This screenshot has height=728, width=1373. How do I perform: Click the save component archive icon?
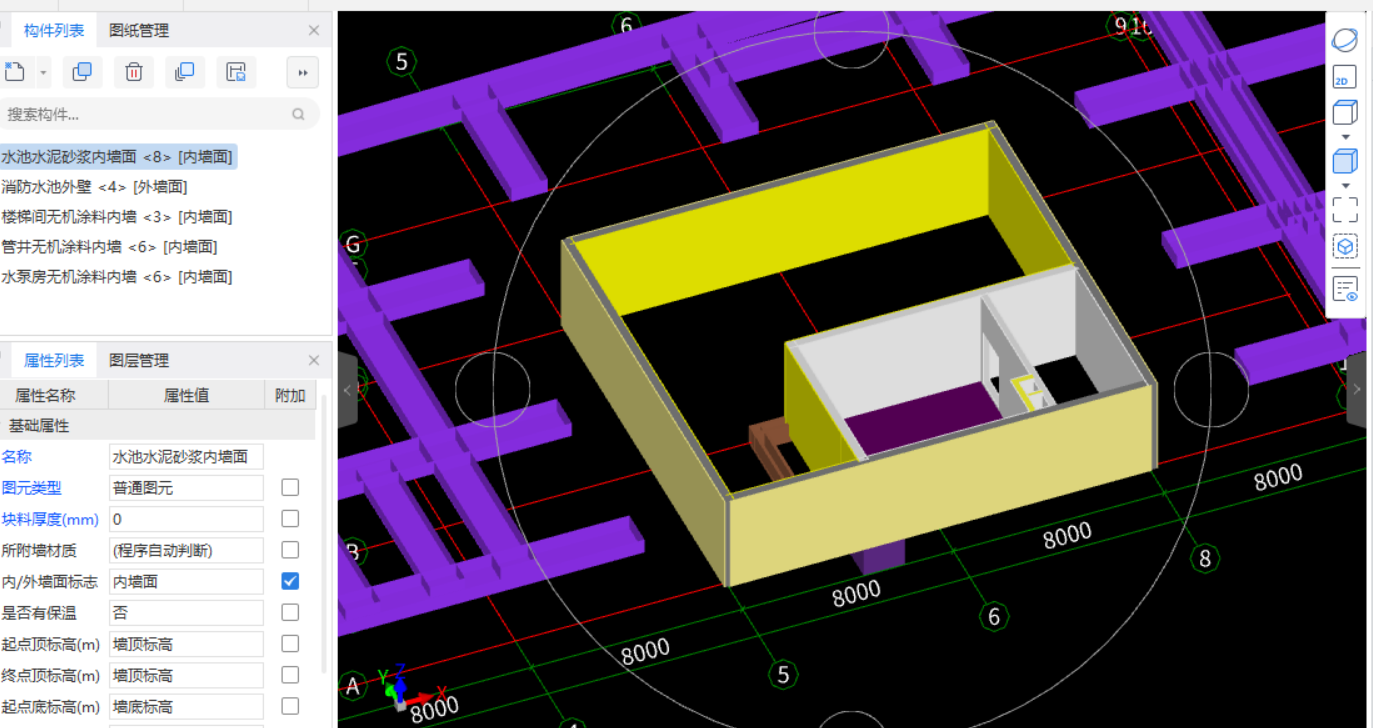[236, 72]
